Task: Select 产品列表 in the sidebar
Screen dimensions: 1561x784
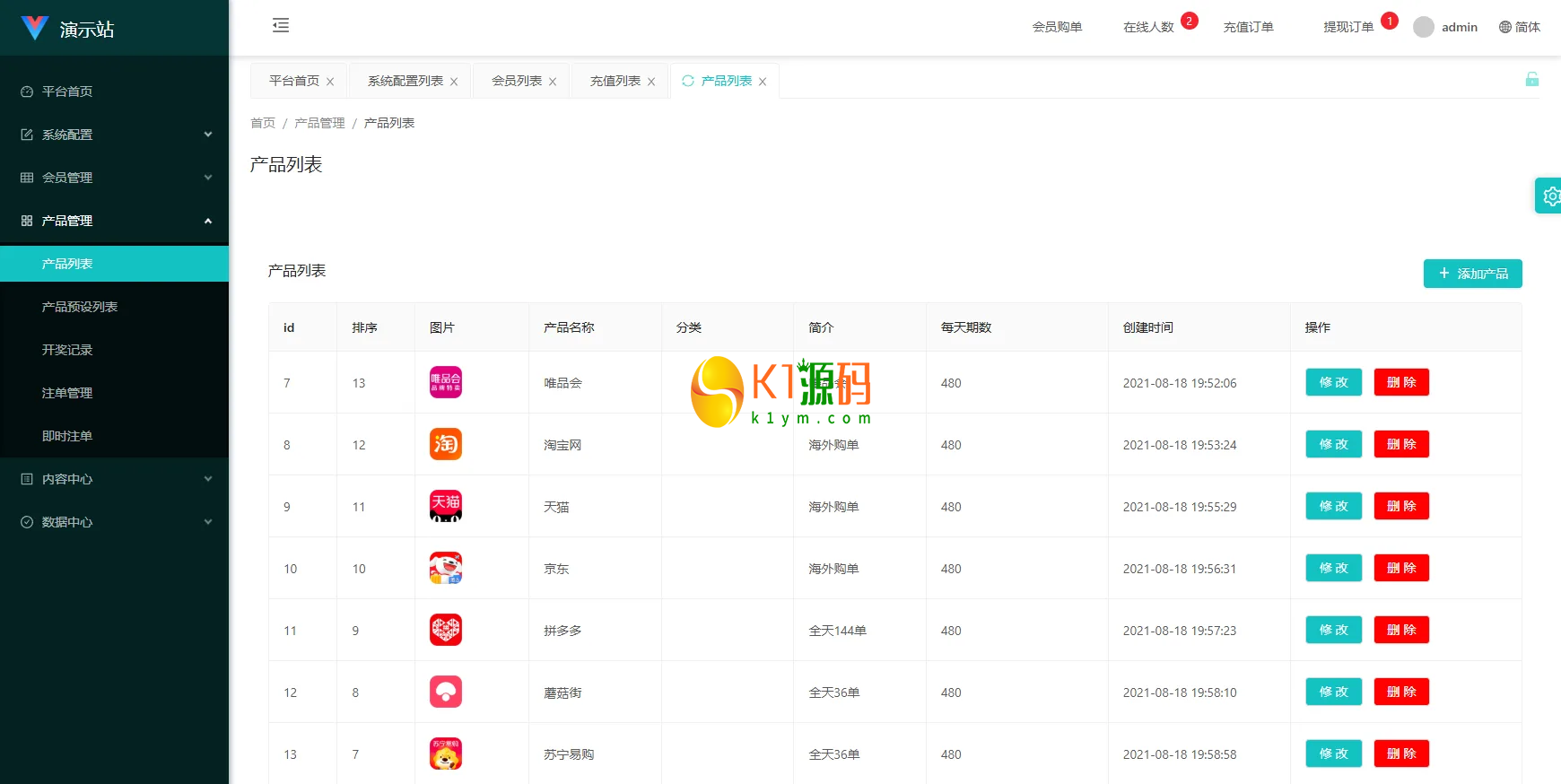Action: [x=114, y=264]
